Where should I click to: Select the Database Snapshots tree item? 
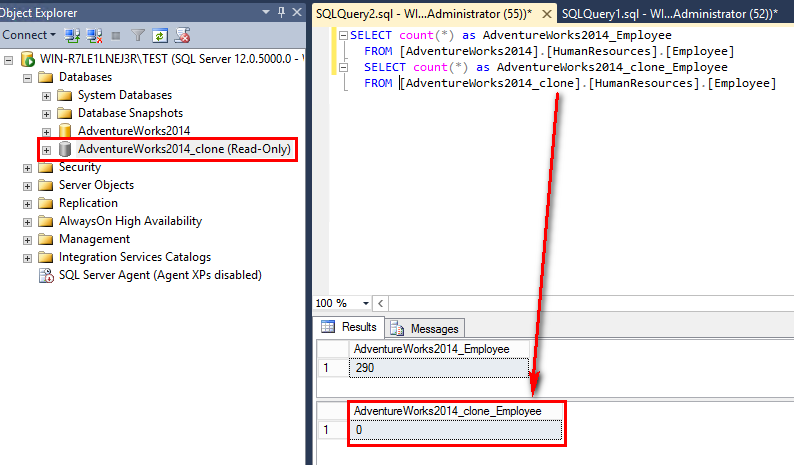tap(130, 113)
